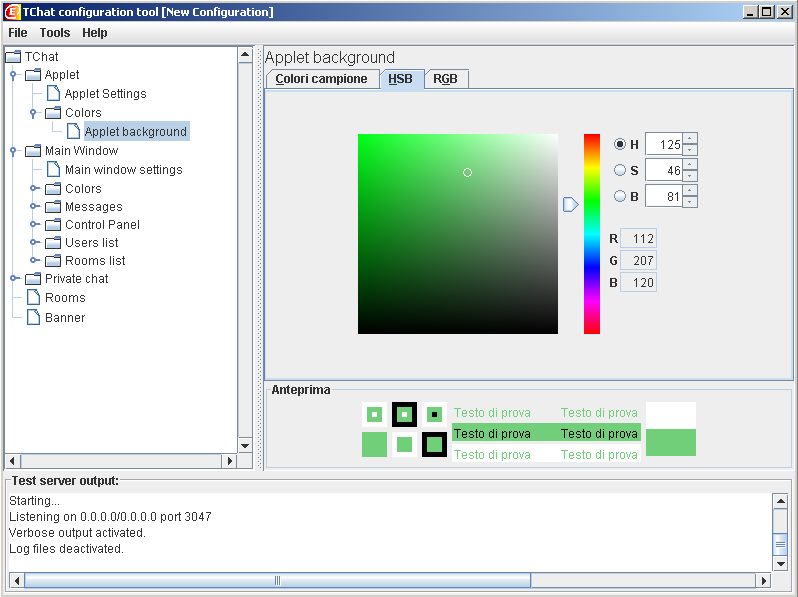This screenshot has height=597, width=798.
Task: Click the Rooms list folder icon
Action: [x=53, y=261]
